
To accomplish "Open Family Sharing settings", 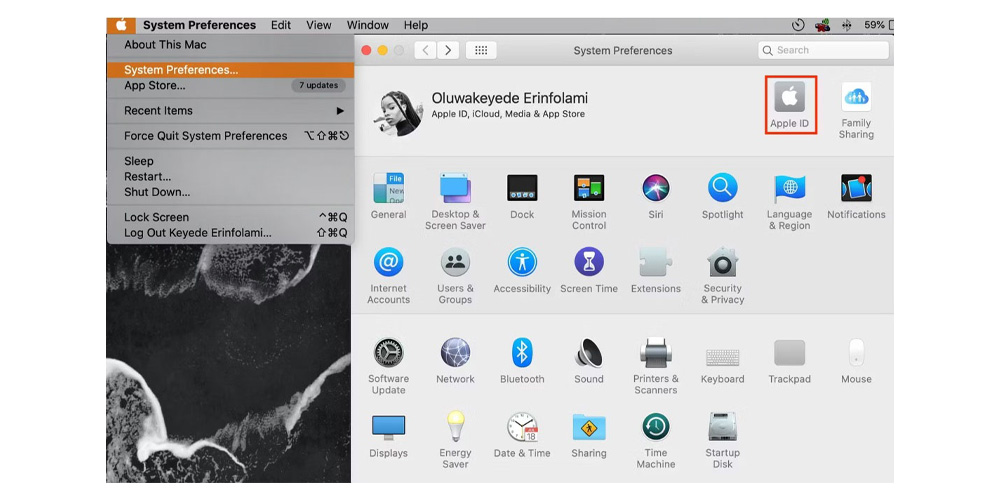I will click(x=856, y=110).
